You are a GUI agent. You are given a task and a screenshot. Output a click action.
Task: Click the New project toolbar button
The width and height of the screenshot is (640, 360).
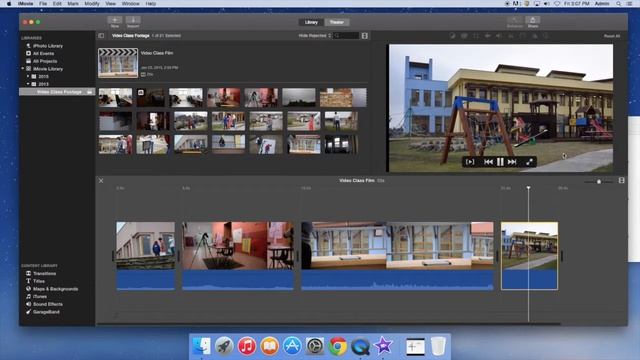115,22
